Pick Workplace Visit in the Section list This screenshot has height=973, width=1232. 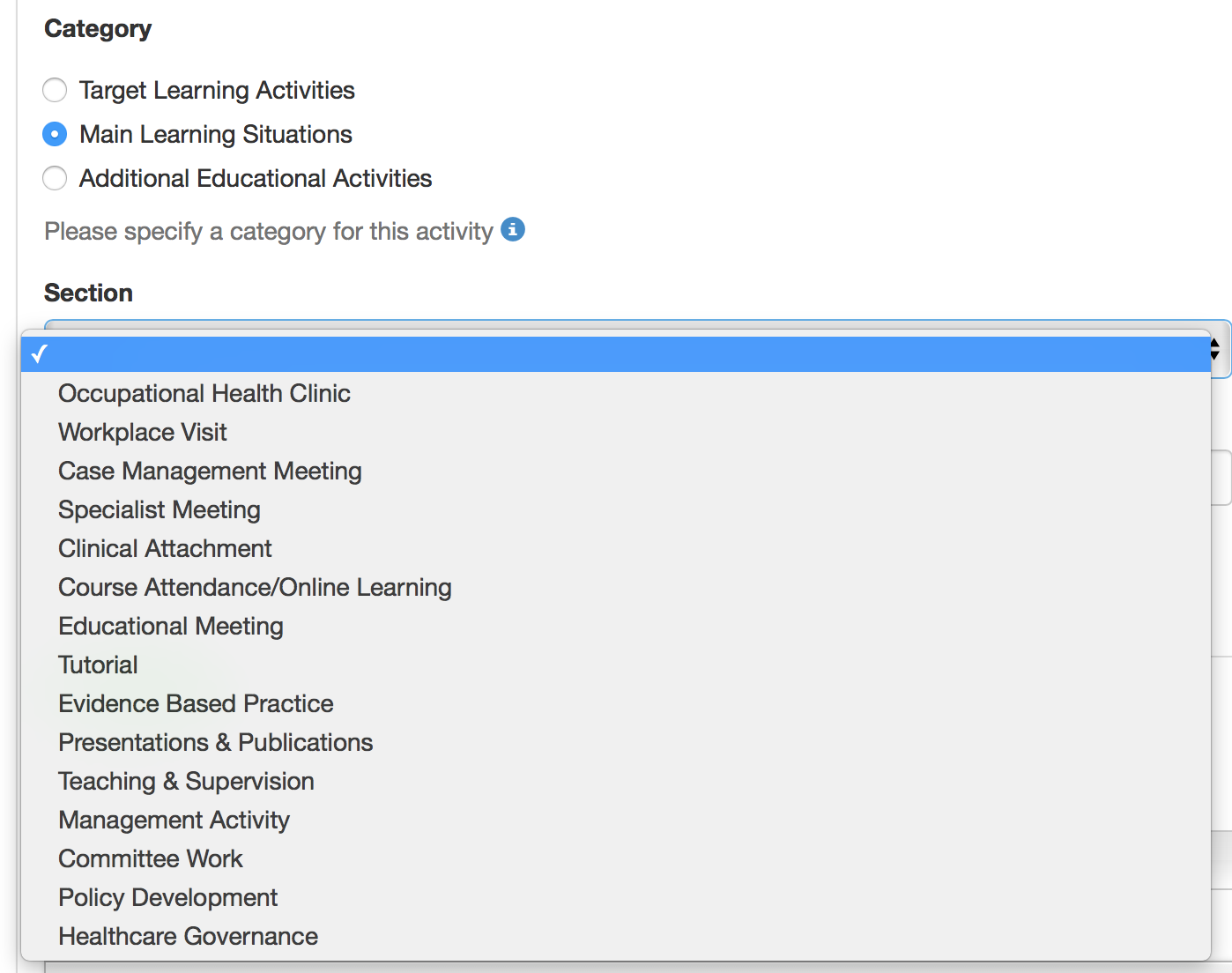[616, 432]
